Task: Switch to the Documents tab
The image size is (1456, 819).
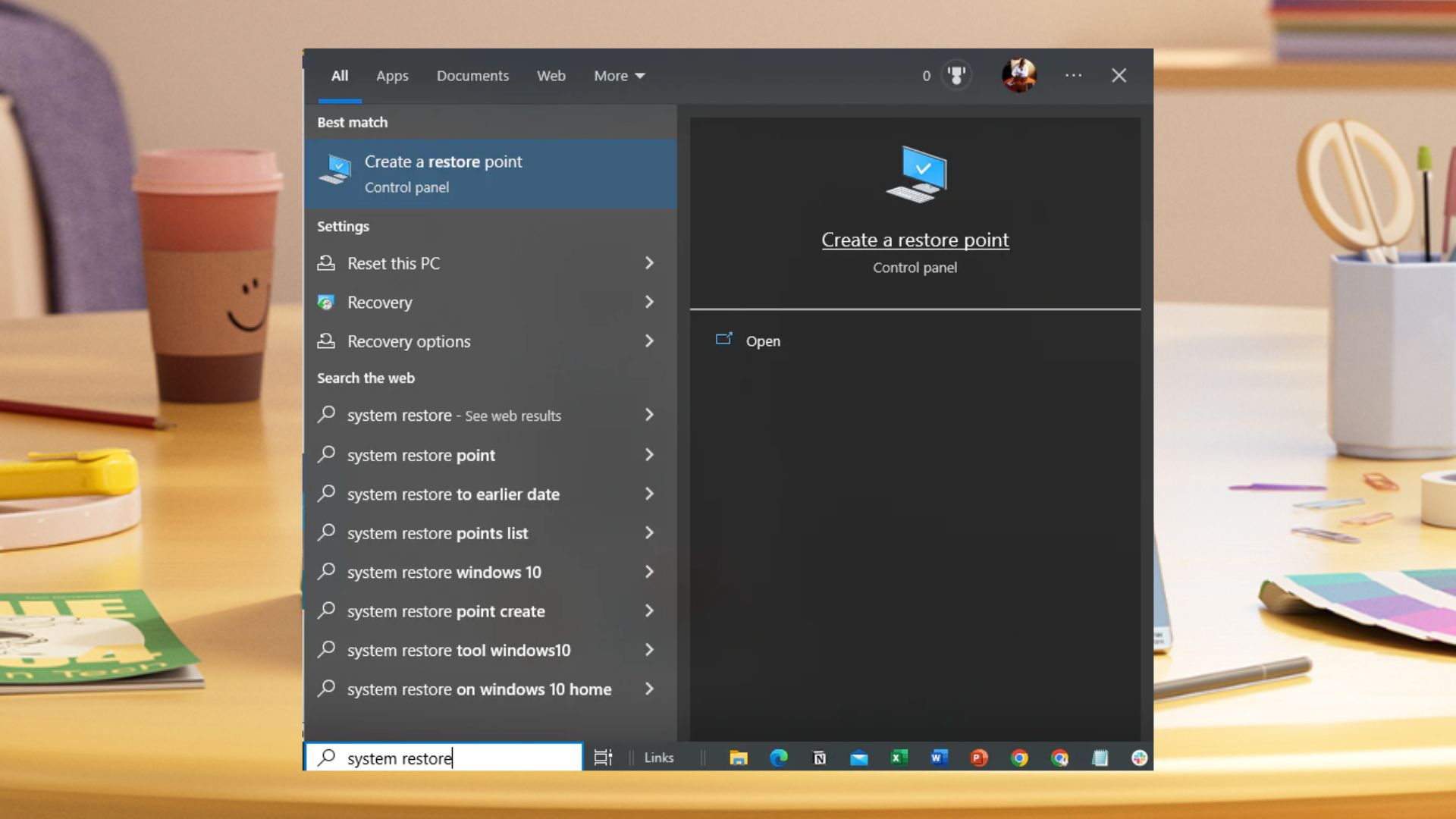Action: [472, 76]
